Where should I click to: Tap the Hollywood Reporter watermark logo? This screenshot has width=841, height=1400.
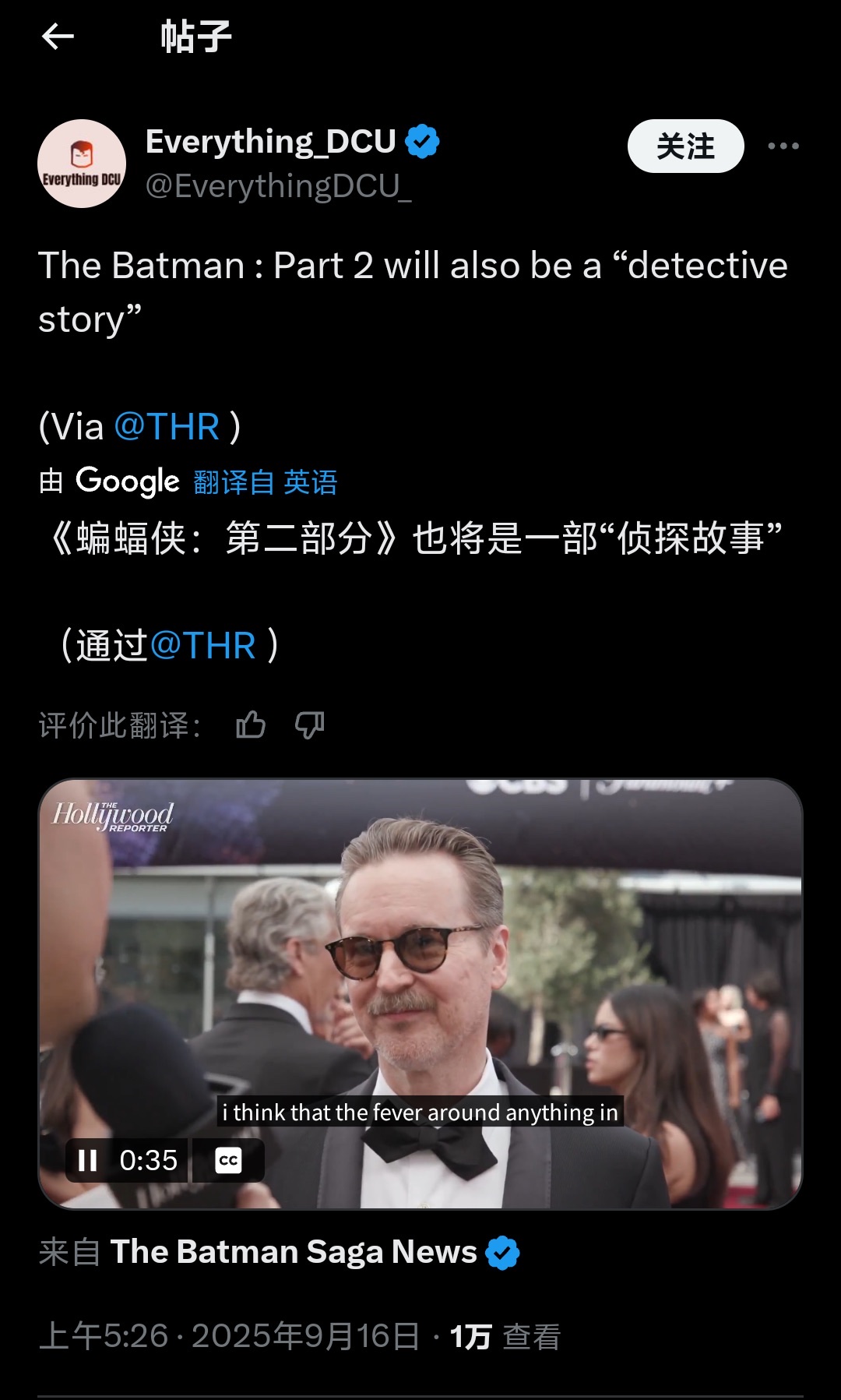[x=113, y=816]
